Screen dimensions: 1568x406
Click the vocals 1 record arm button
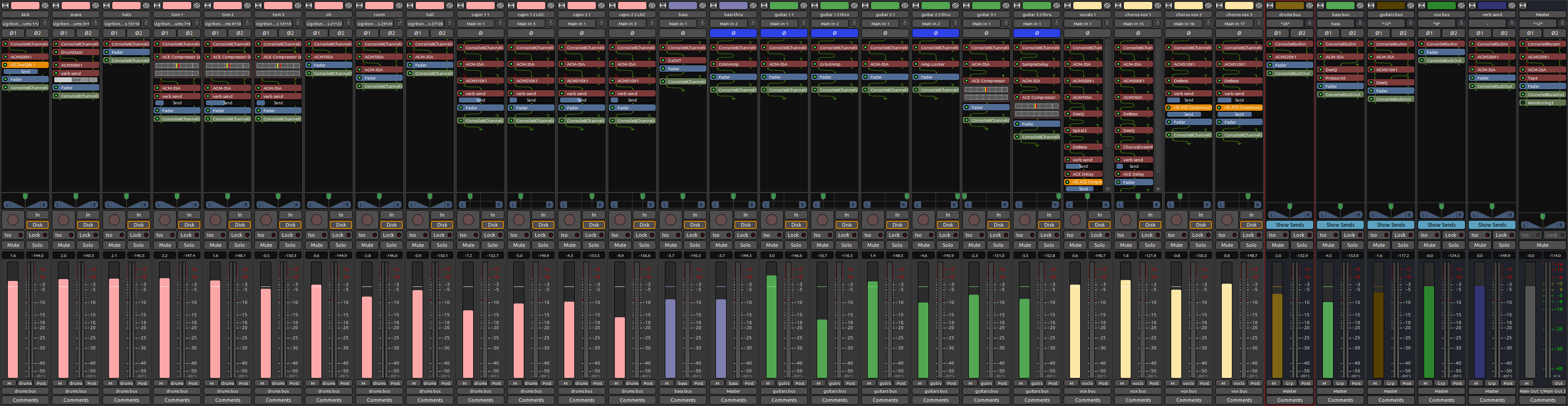[1075, 220]
